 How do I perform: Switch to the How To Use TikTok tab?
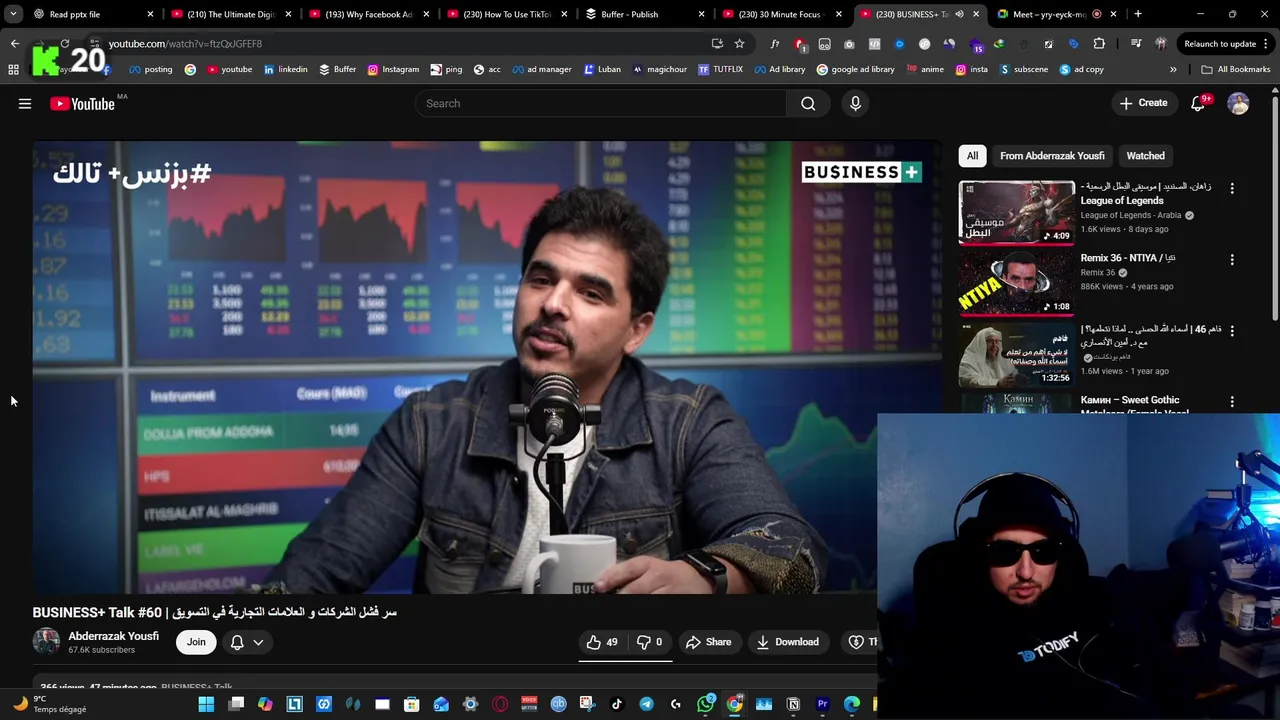507,14
